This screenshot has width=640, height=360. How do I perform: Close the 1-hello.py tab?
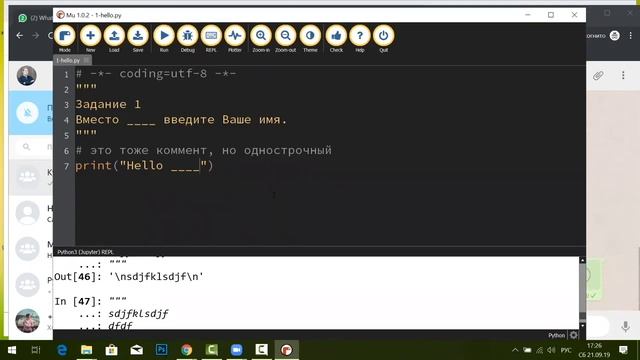coord(86,60)
